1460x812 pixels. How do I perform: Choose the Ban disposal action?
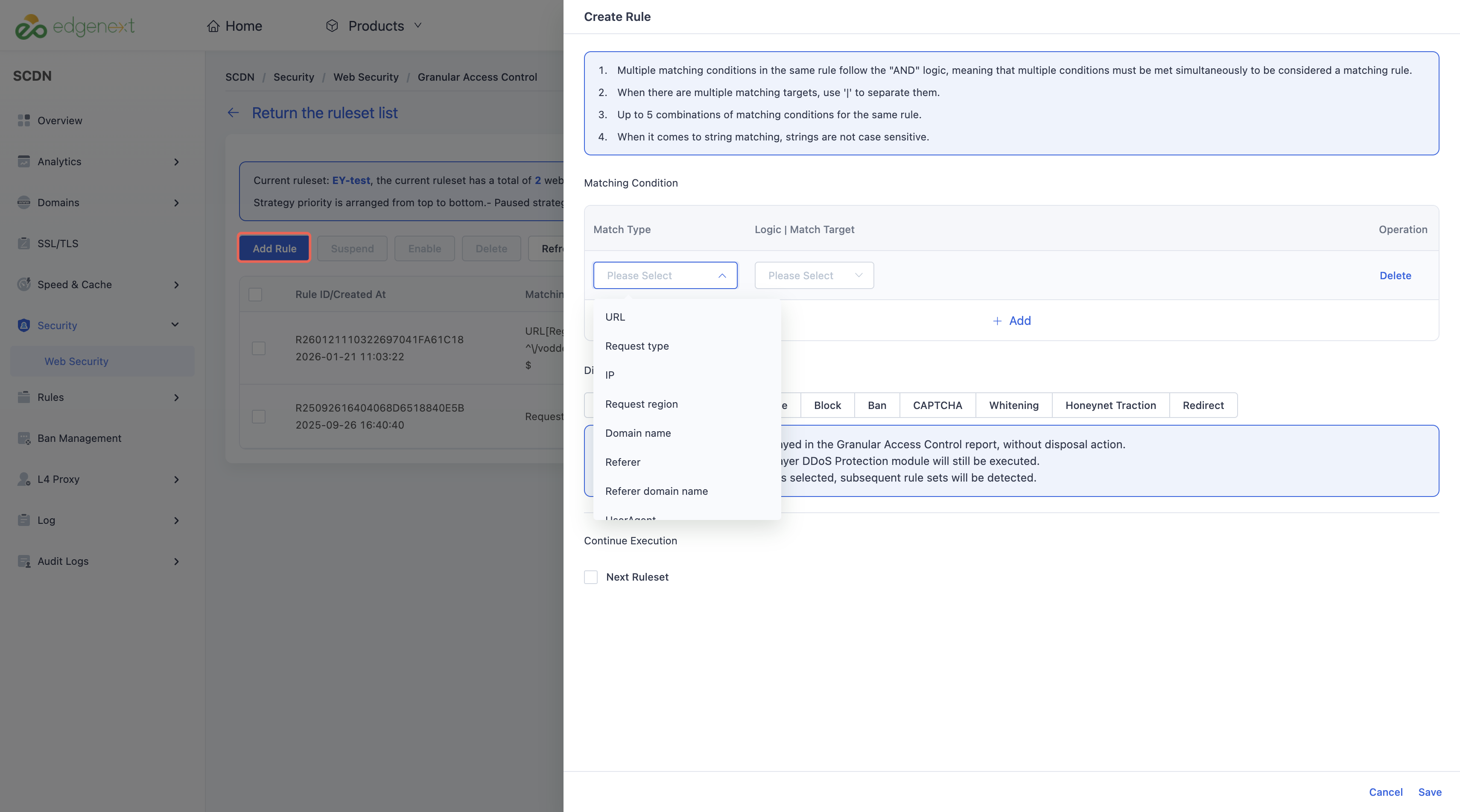click(877, 405)
